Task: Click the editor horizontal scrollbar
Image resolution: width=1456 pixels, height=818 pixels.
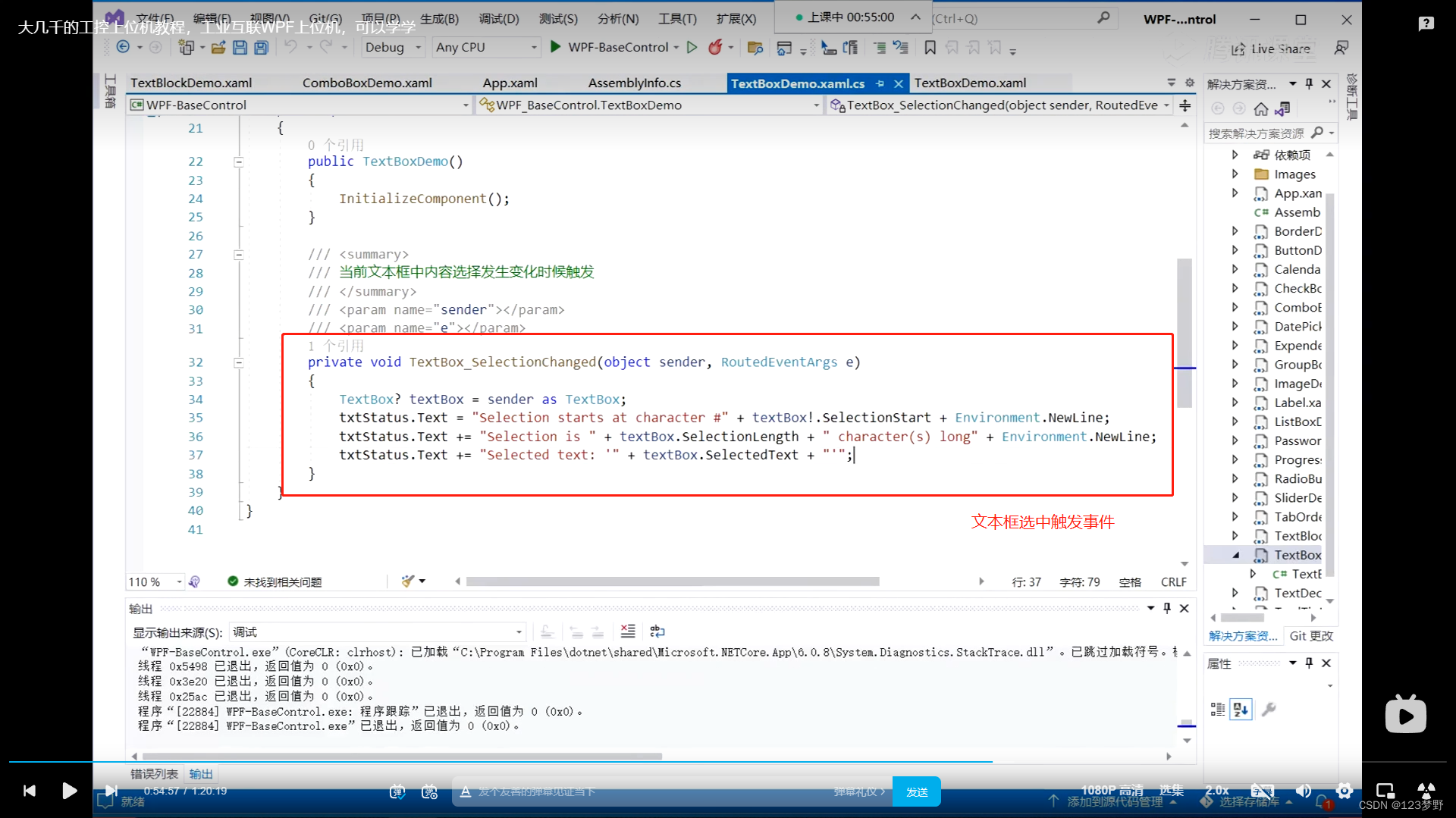Action: coord(672,581)
